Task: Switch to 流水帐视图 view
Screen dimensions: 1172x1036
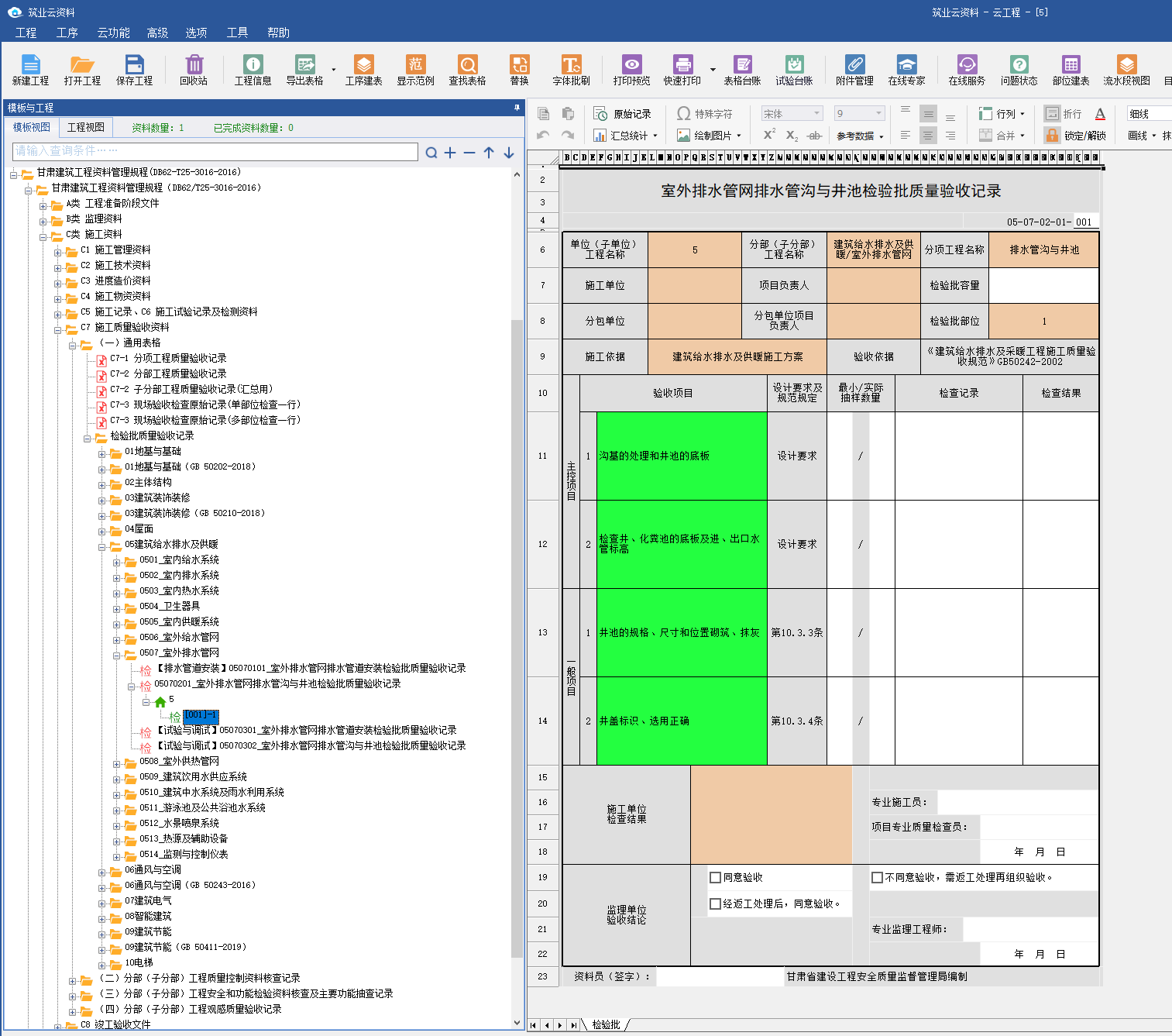Action: coord(1127,70)
